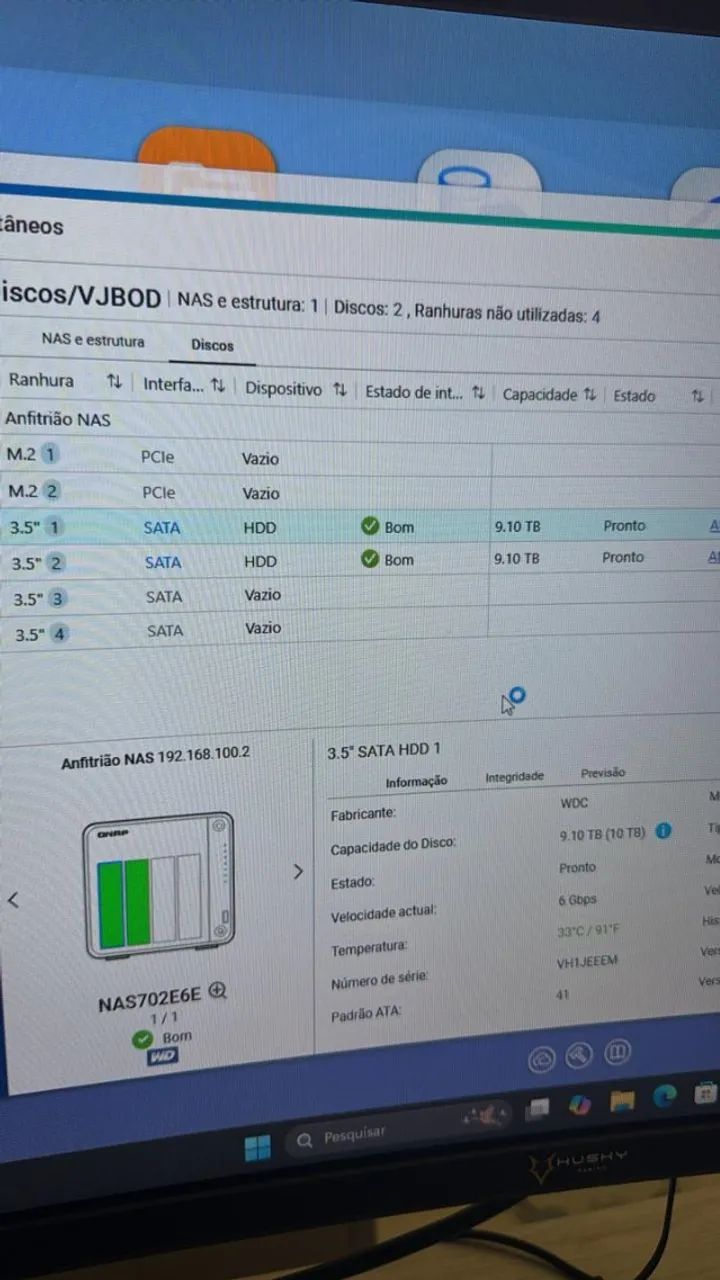Select the M.2 slot 2 row
Viewport: 720px width, 1280px height.
pos(360,492)
